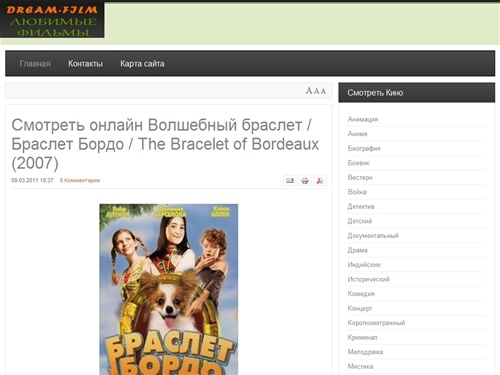Open the Карта сайта menu item
This screenshot has width=500, height=375.
click(142, 64)
